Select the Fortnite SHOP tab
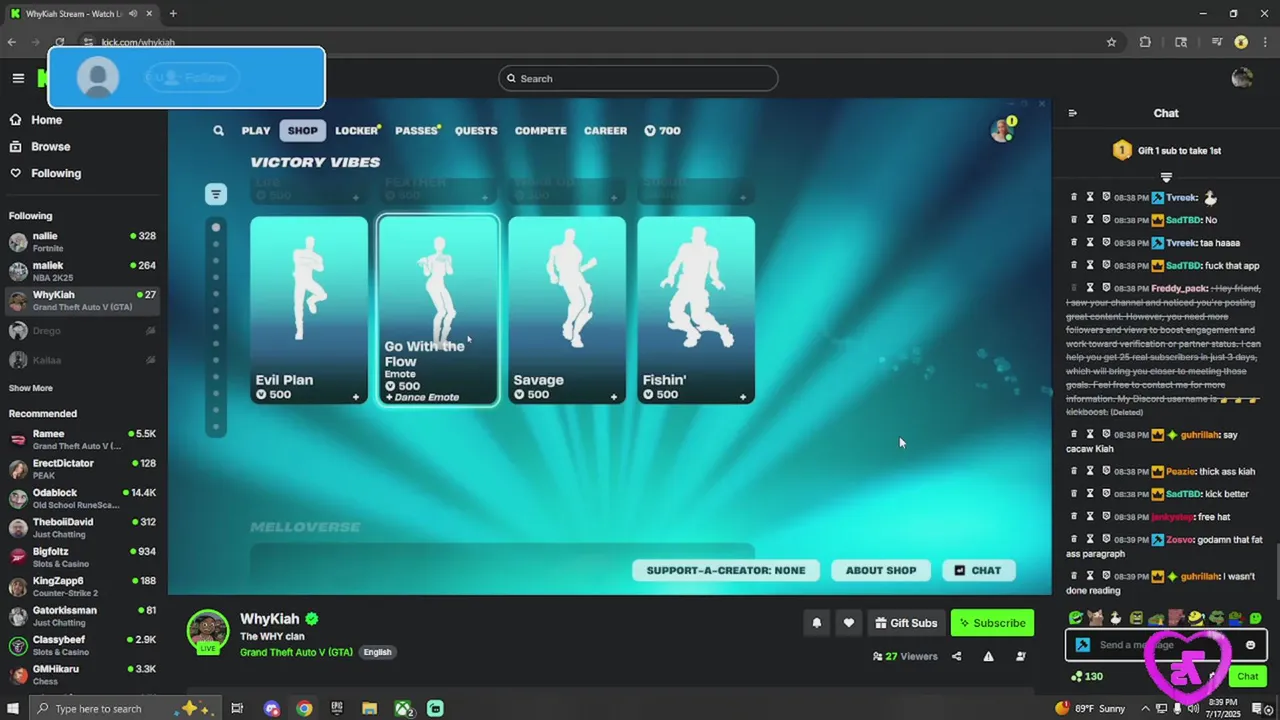 [x=303, y=130]
